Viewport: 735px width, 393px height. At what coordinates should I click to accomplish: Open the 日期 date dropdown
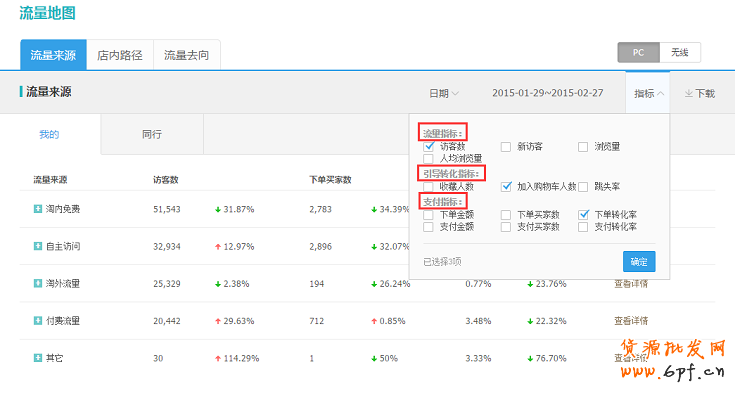[x=444, y=93]
